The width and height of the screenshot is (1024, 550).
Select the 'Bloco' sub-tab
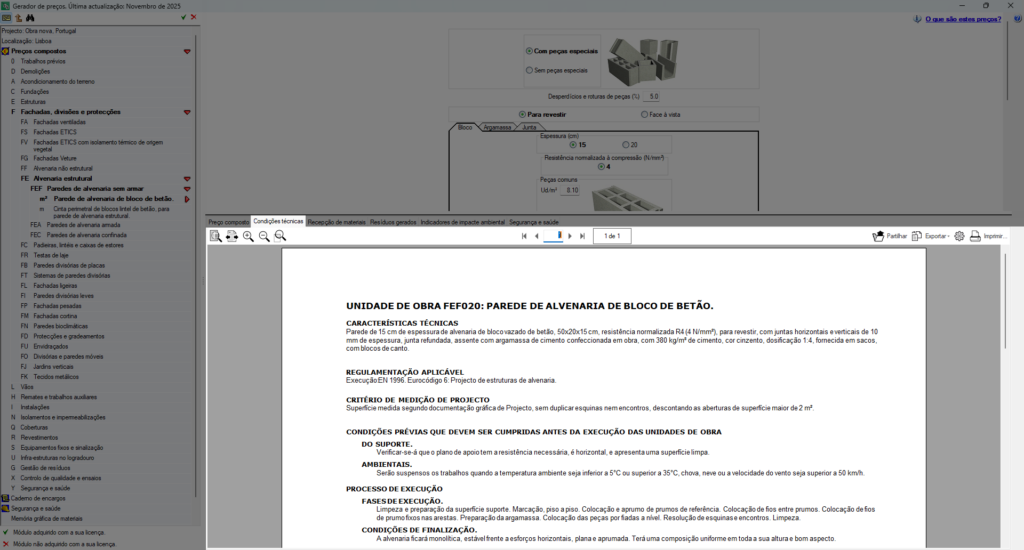[x=465, y=127]
